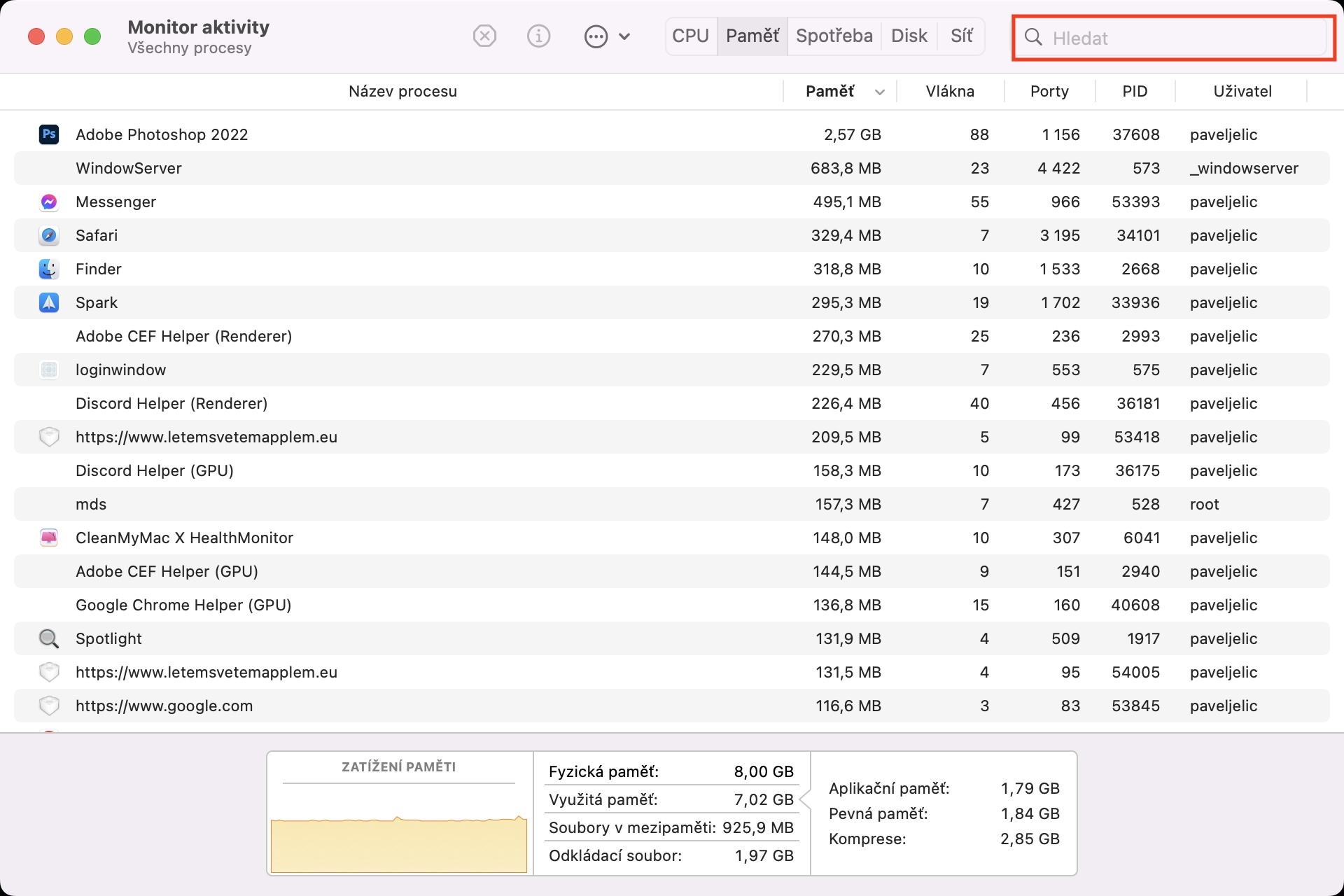Click the Spotlight magnifier process icon
This screenshot has height=896, width=1344.
tap(48, 638)
